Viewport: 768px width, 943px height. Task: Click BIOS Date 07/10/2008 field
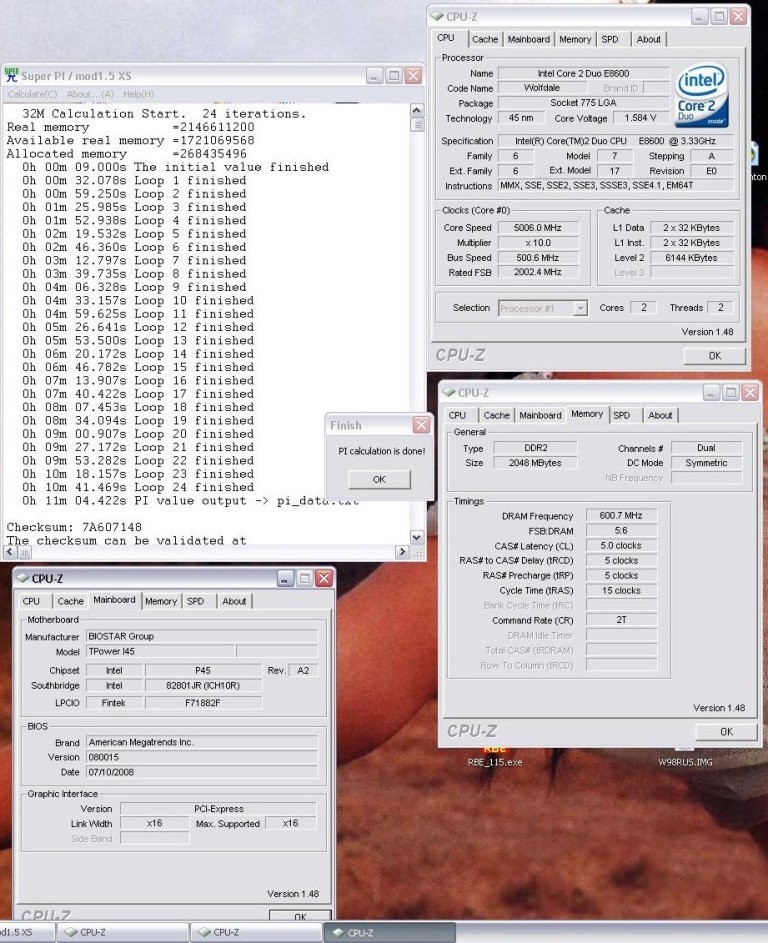point(202,772)
